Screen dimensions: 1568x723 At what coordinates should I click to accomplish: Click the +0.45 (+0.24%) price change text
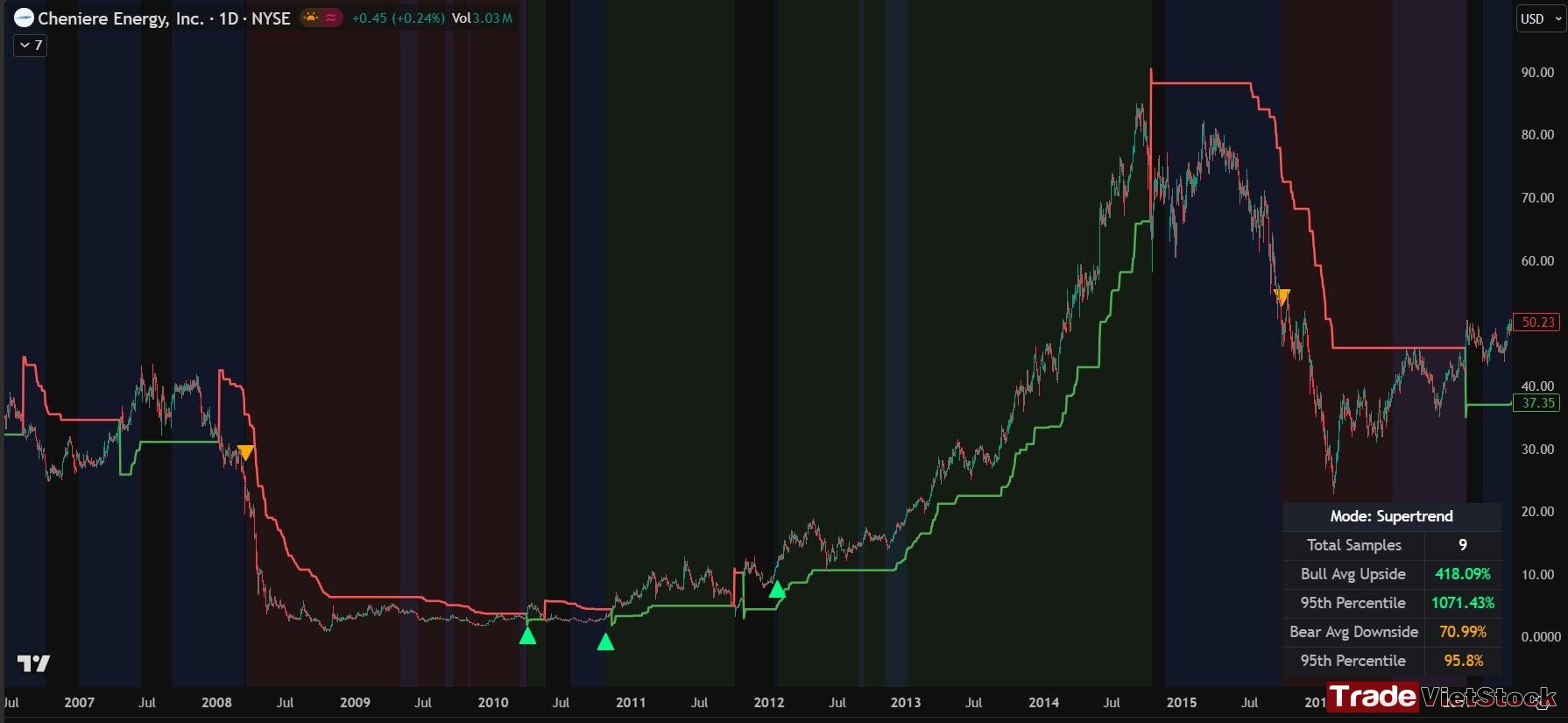[x=398, y=18]
